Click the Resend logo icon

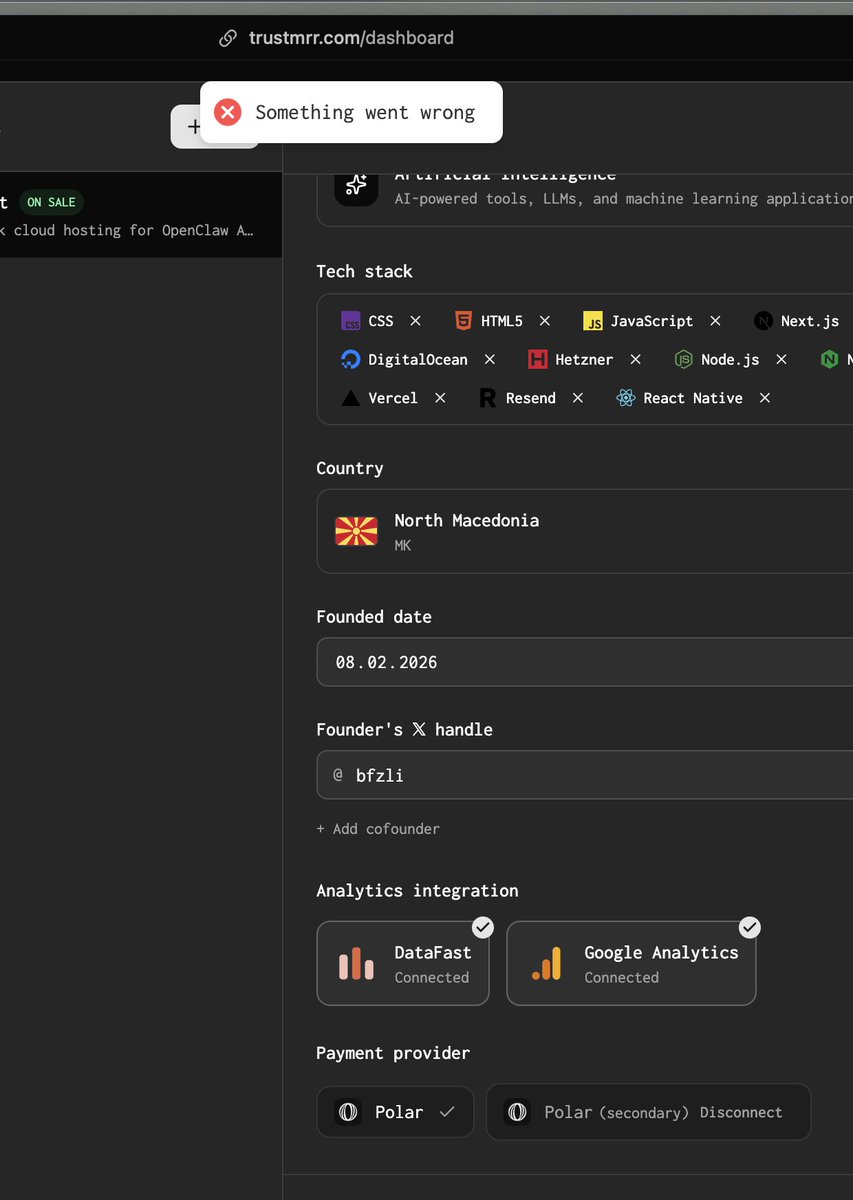(488, 398)
